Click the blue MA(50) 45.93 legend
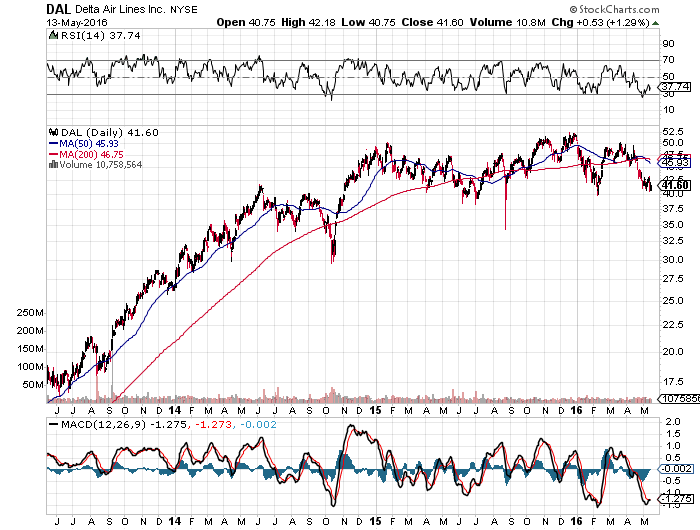 point(83,143)
